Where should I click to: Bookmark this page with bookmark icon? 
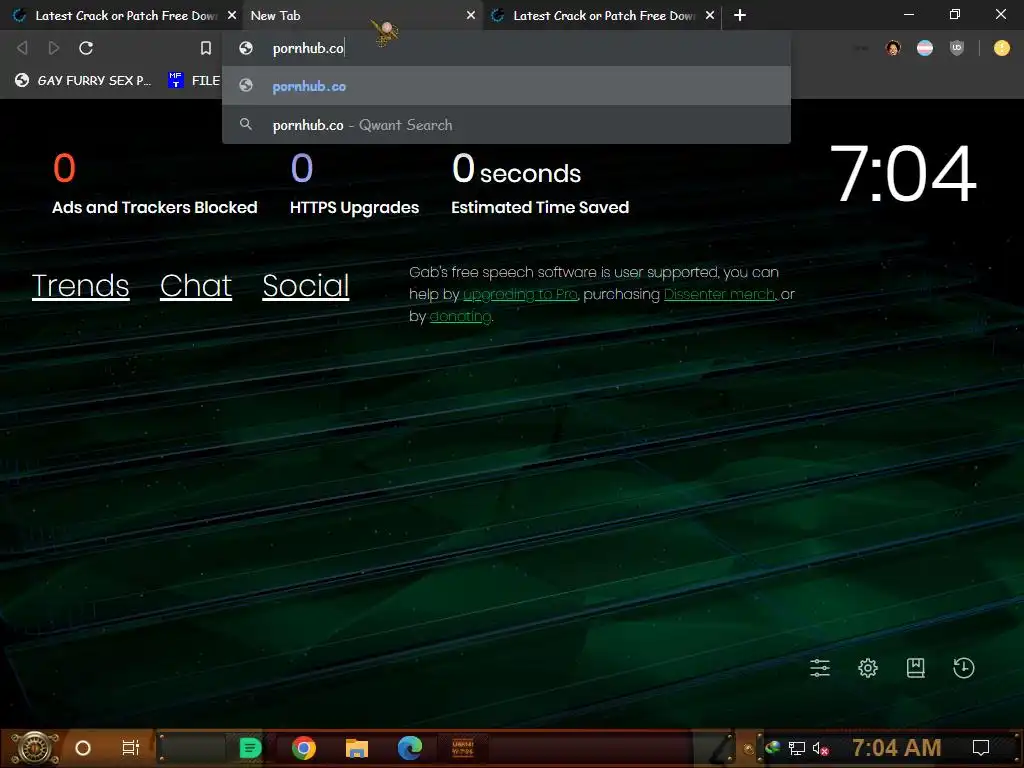click(x=206, y=48)
